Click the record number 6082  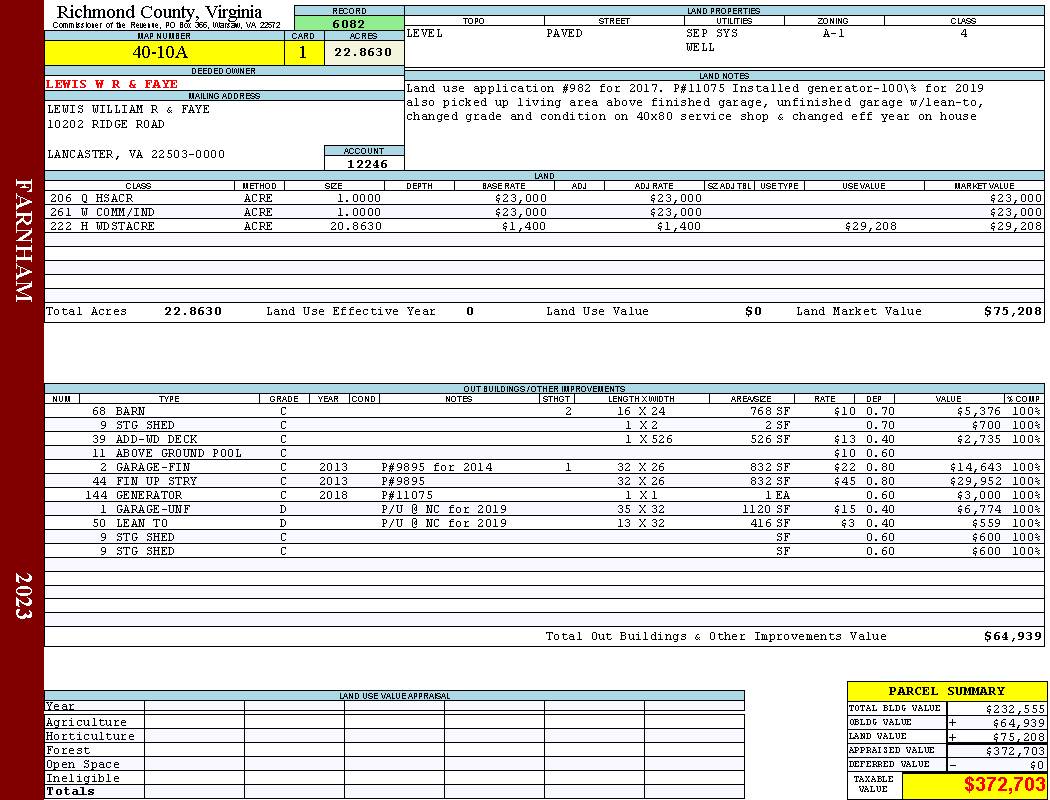coord(349,23)
